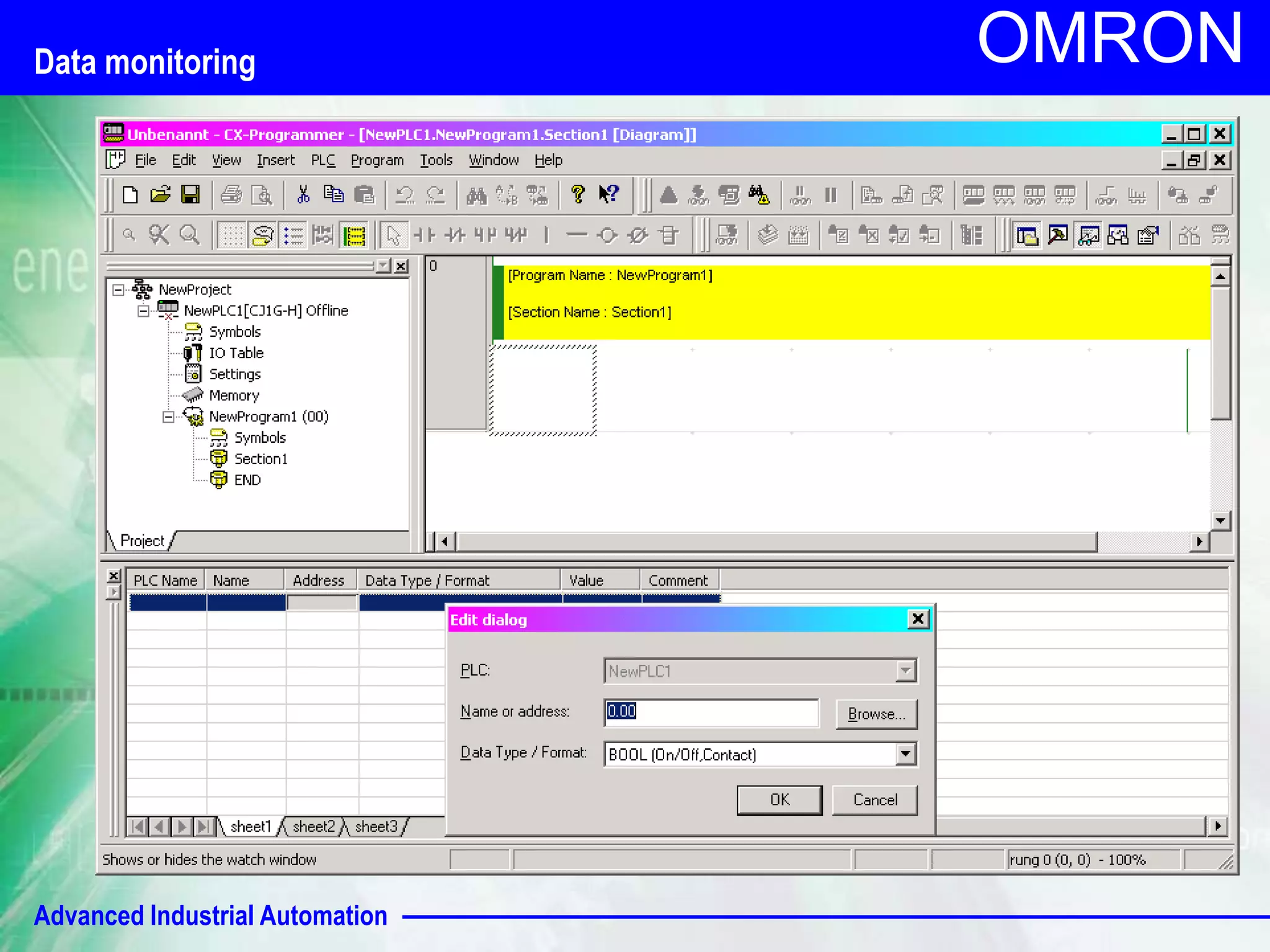This screenshot has width=1270, height=952.
Task: Click the diagram horizontal scrollbar thumb
Action: tap(777, 542)
